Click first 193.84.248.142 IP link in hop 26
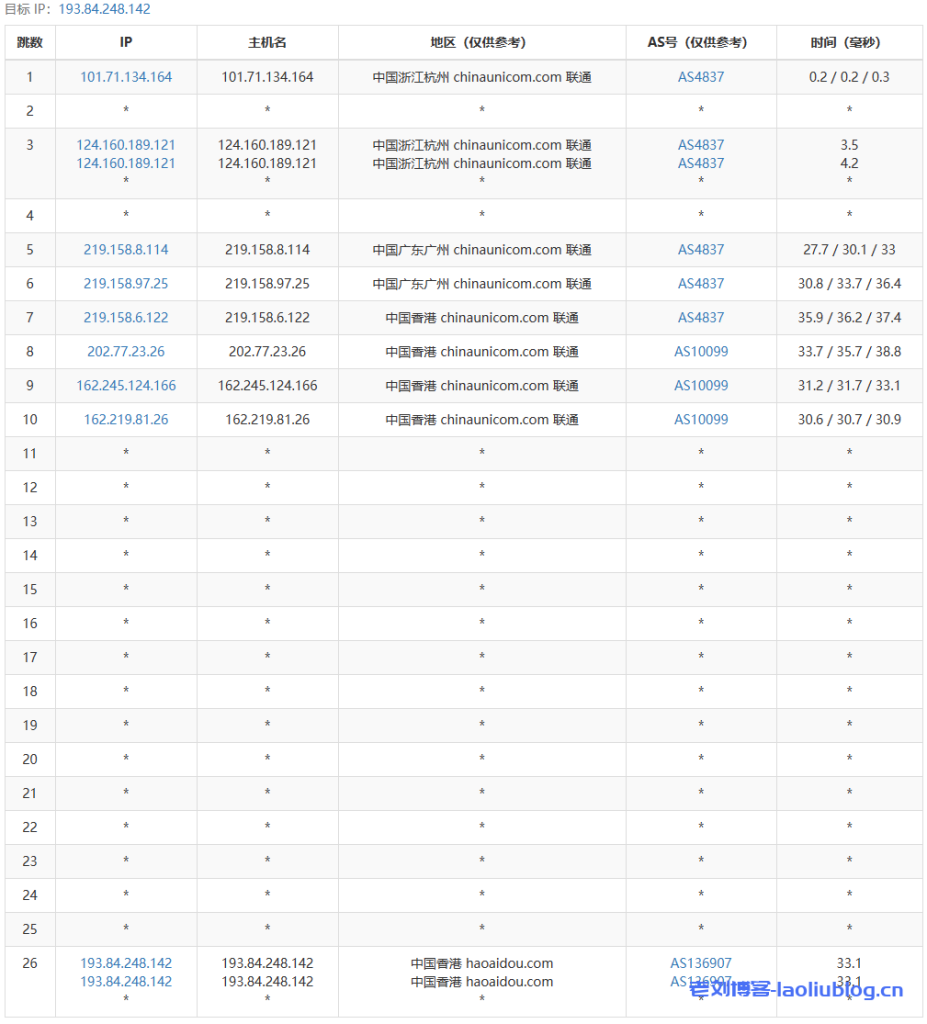927x1024 pixels. pyautogui.click(x=126, y=964)
